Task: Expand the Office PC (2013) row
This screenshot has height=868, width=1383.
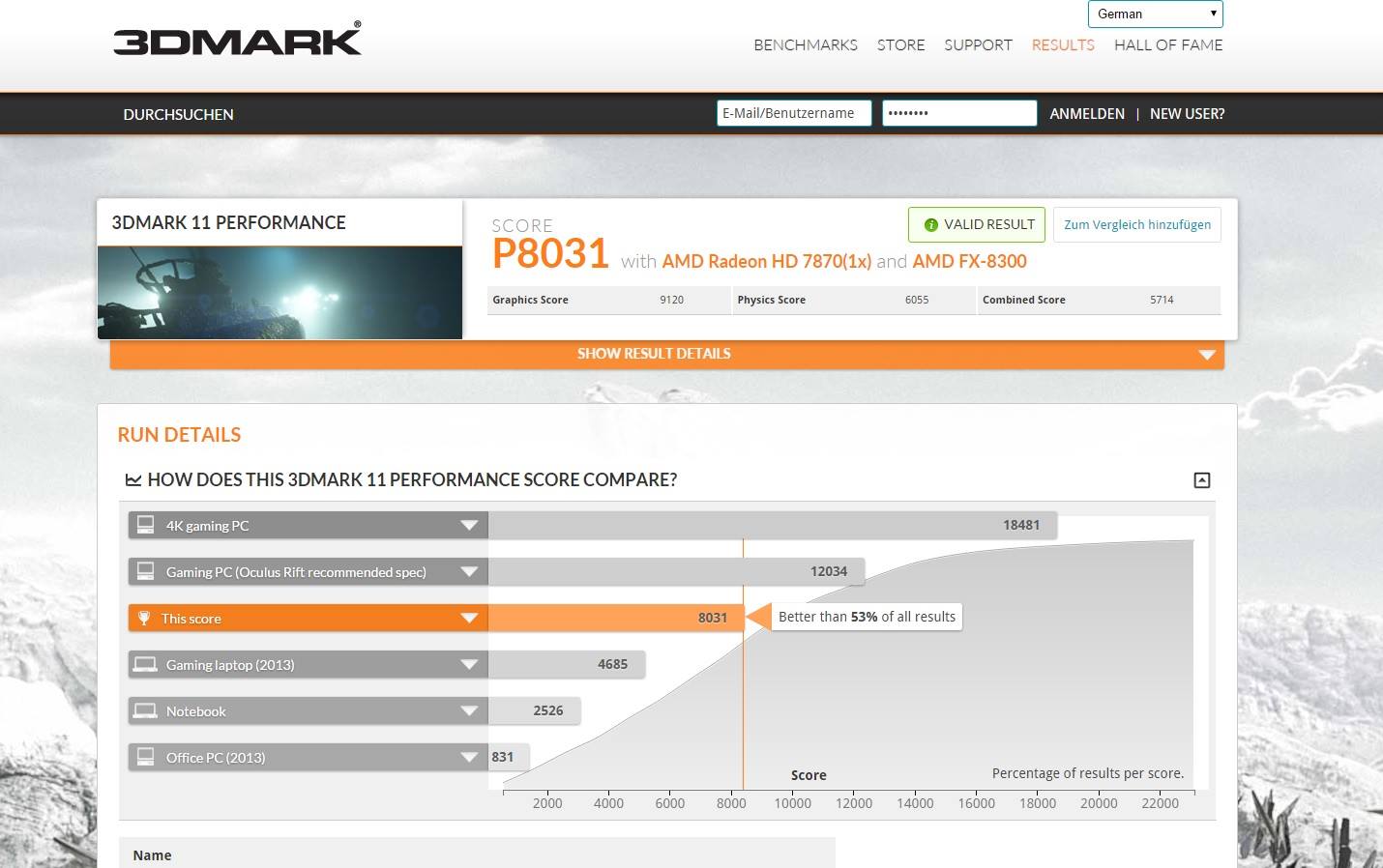Action: point(469,758)
